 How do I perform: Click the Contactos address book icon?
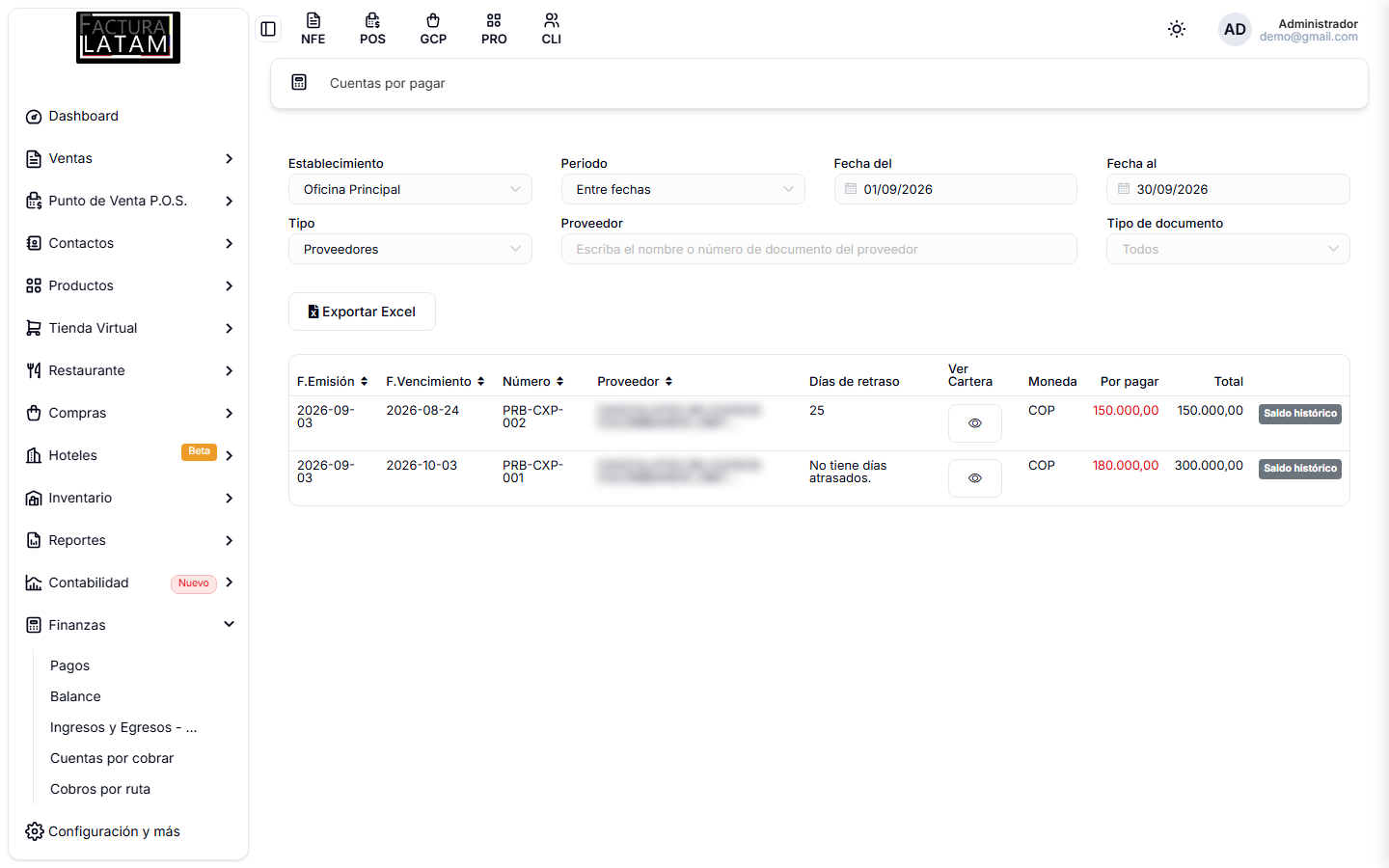point(34,243)
